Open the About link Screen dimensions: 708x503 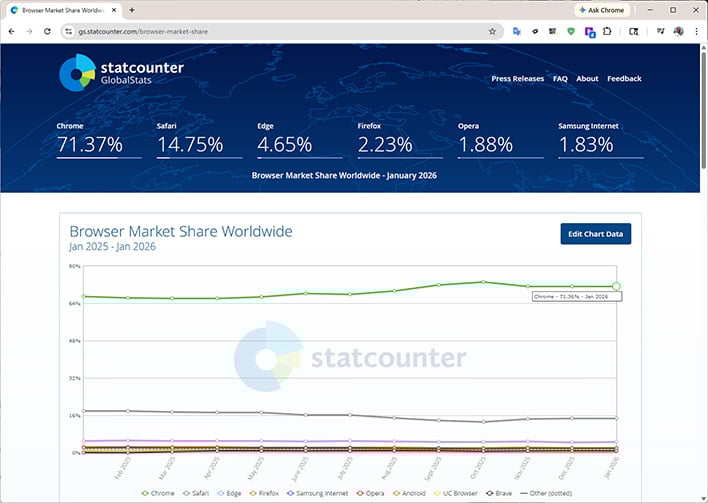click(x=587, y=79)
